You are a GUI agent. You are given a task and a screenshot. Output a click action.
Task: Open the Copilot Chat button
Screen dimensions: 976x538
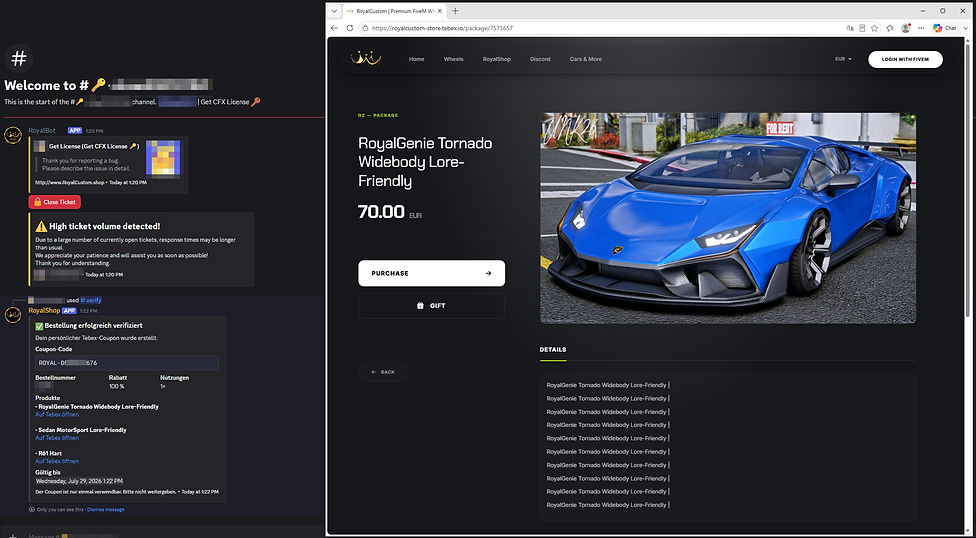pyautogui.click(x=944, y=28)
